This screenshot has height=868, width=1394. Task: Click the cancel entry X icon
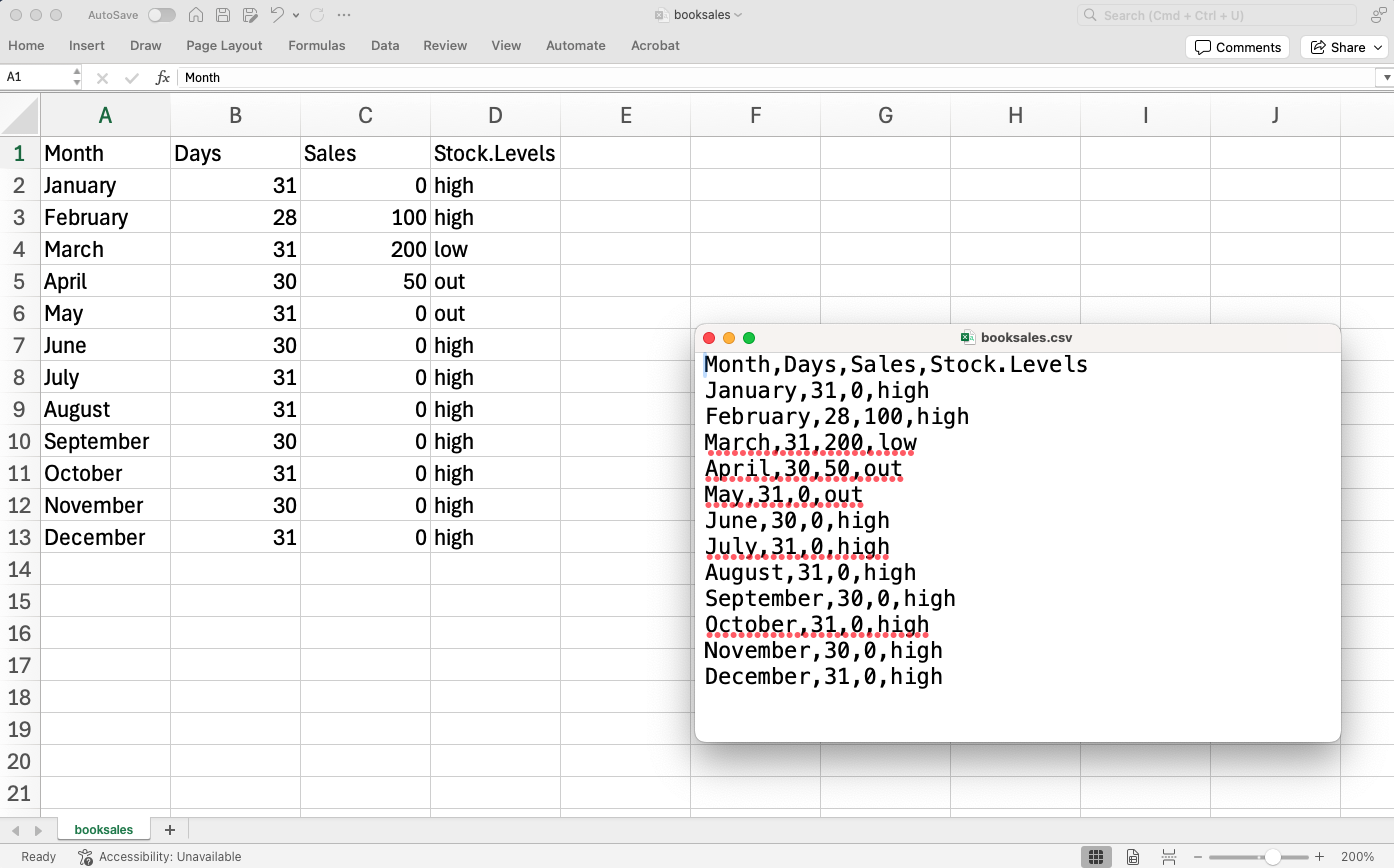[x=102, y=77]
